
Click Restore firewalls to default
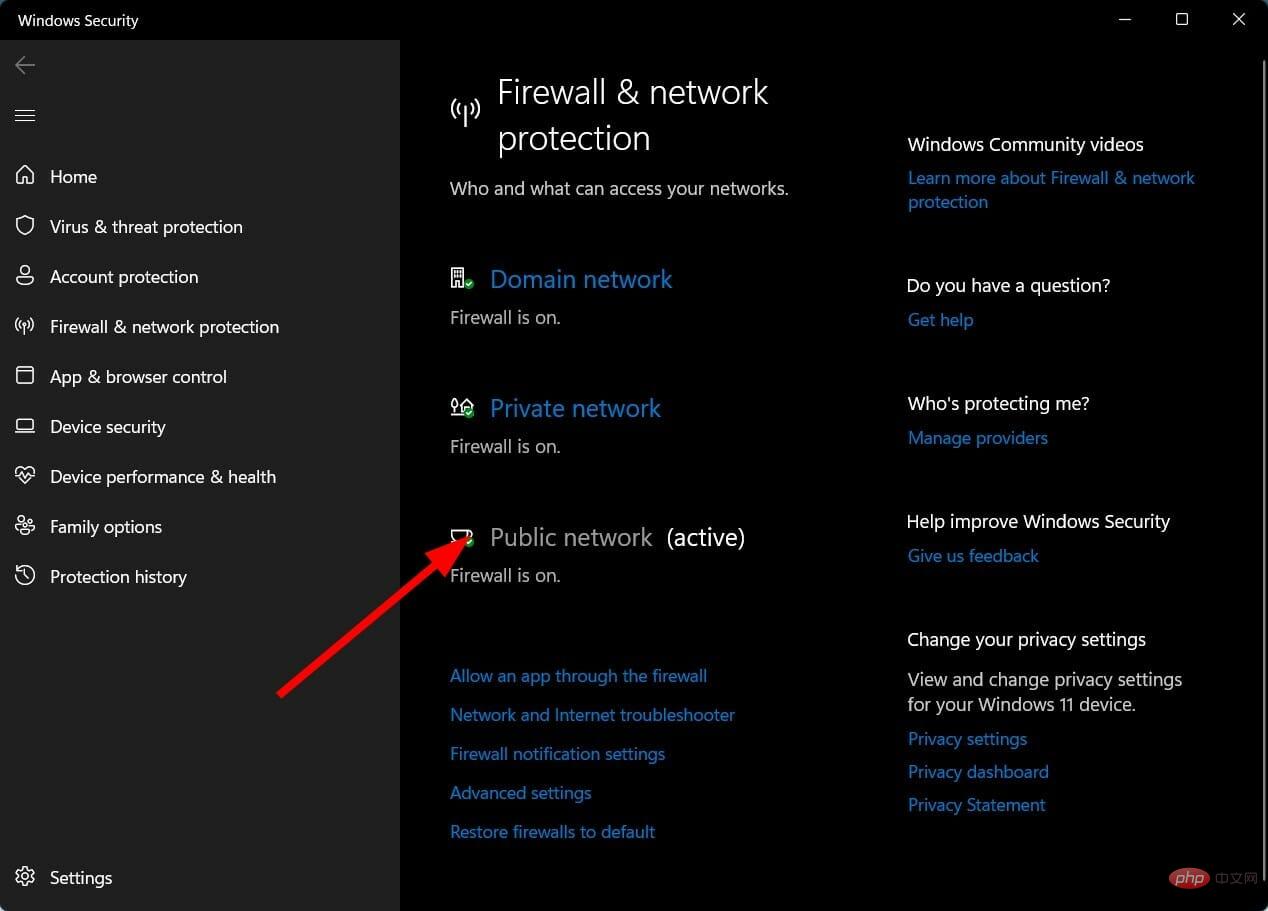[x=552, y=832]
